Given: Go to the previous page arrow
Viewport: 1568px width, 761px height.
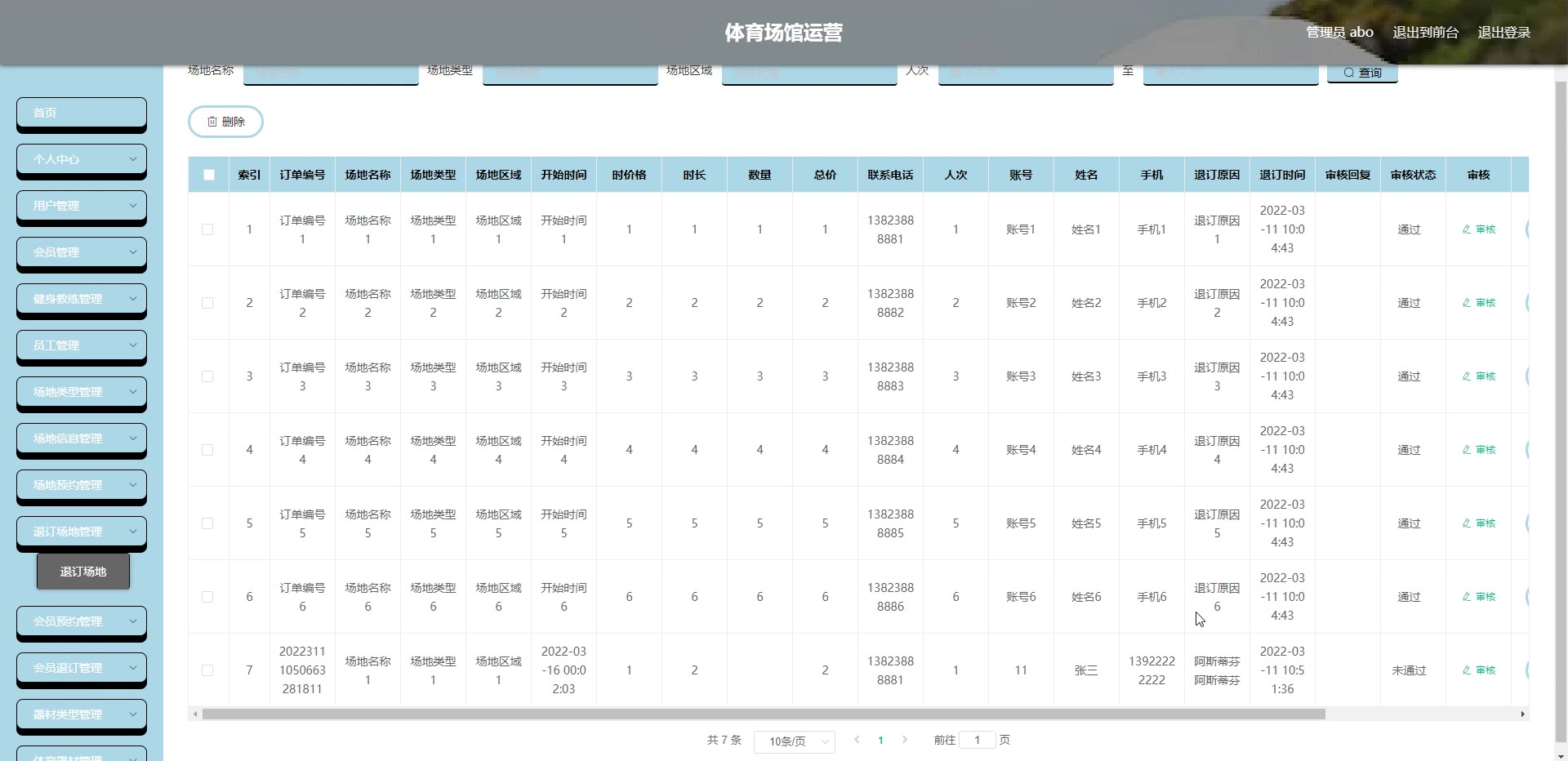Looking at the screenshot, I should pyautogui.click(x=857, y=740).
